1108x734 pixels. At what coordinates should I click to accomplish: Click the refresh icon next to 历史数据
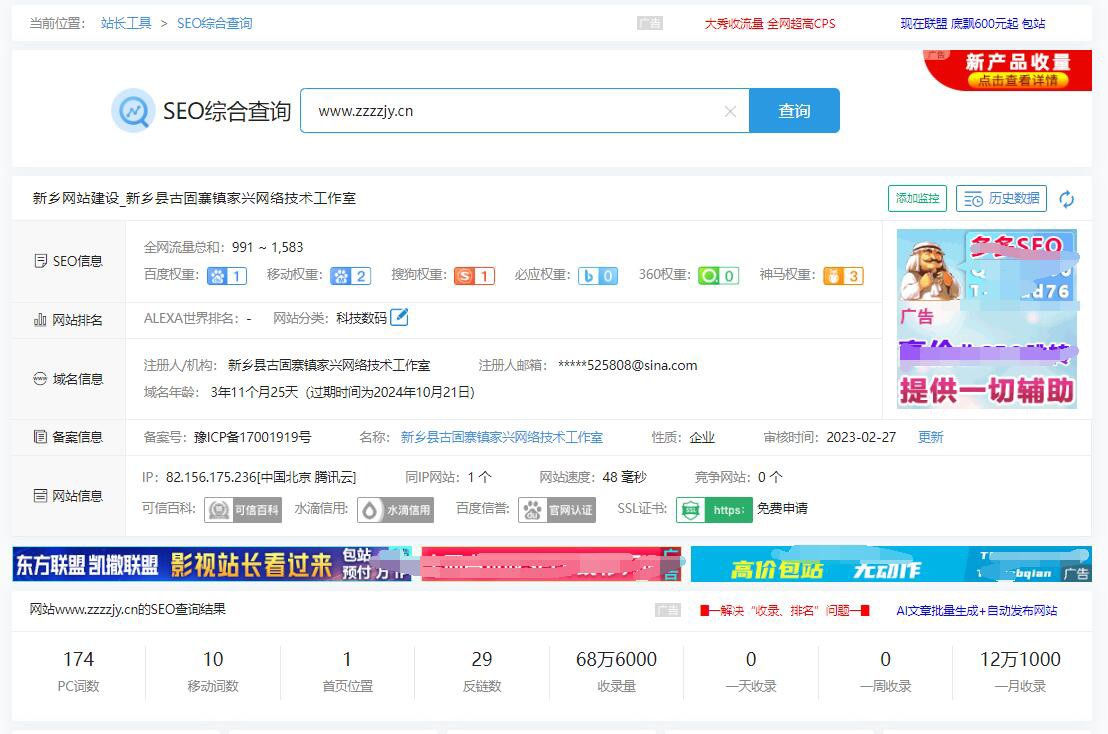pos(1067,199)
